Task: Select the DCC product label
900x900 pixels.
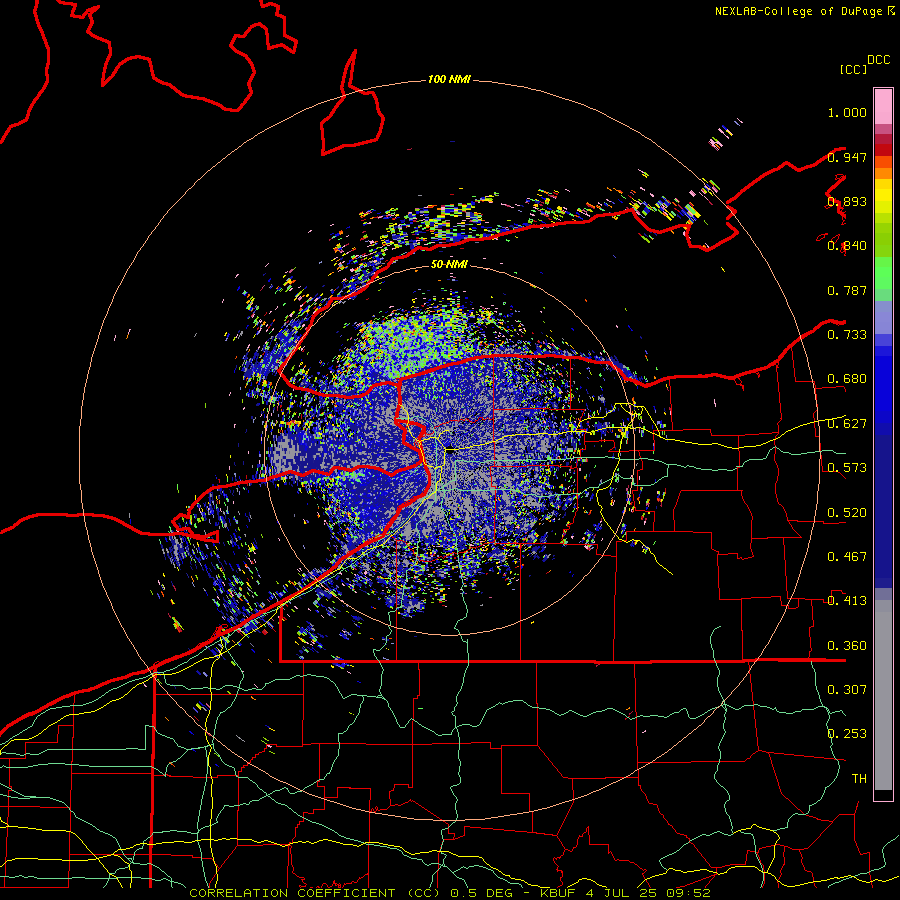Action: [x=878, y=59]
